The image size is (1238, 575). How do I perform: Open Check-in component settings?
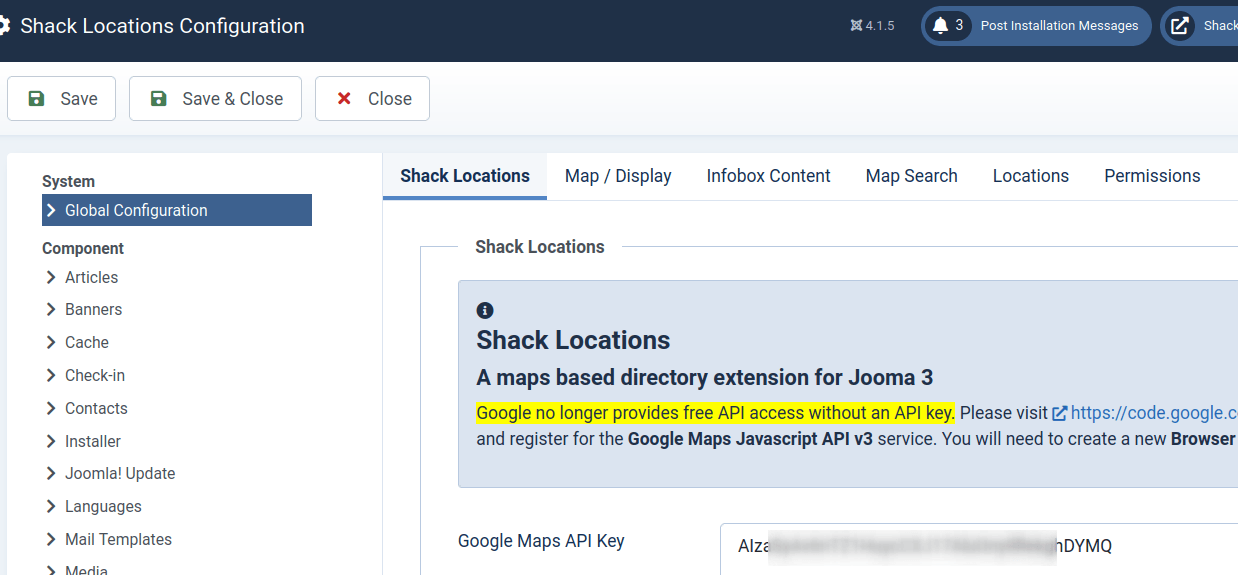pyautogui.click(x=95, y=375)
